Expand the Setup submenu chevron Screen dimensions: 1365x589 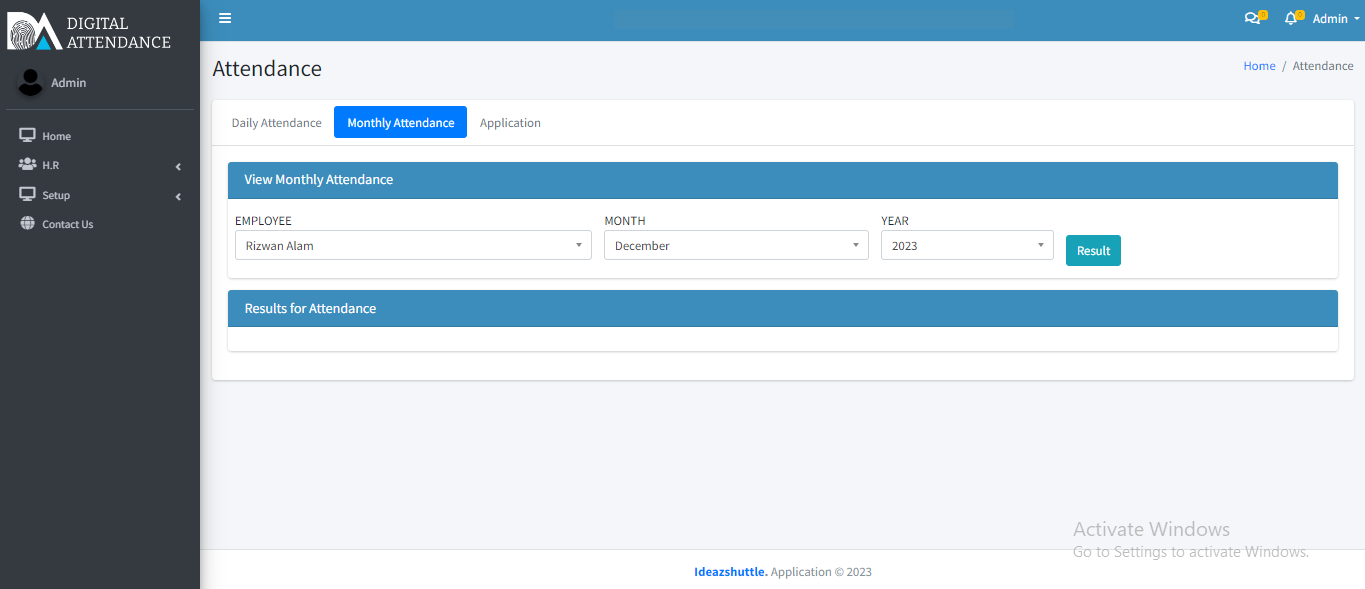[178, 196]
